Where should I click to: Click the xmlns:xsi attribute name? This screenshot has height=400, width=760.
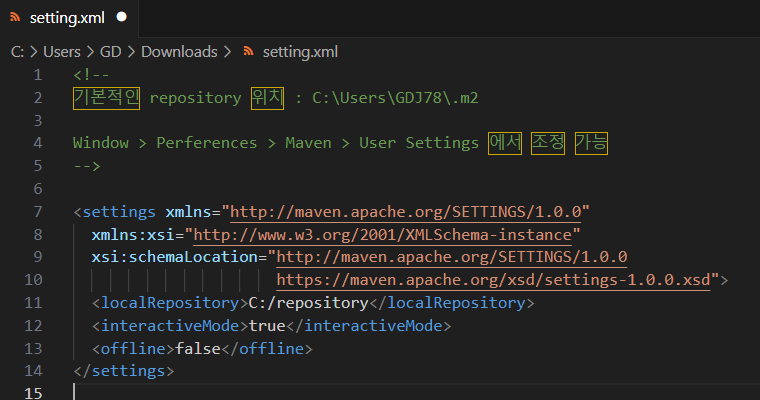point(133,235)
